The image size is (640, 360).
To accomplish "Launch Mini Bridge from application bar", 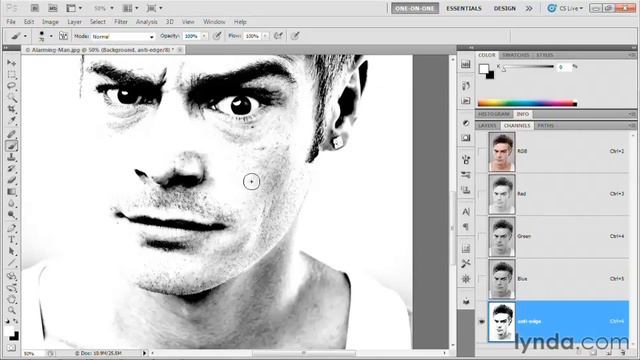I will click(x=53, y=8).
